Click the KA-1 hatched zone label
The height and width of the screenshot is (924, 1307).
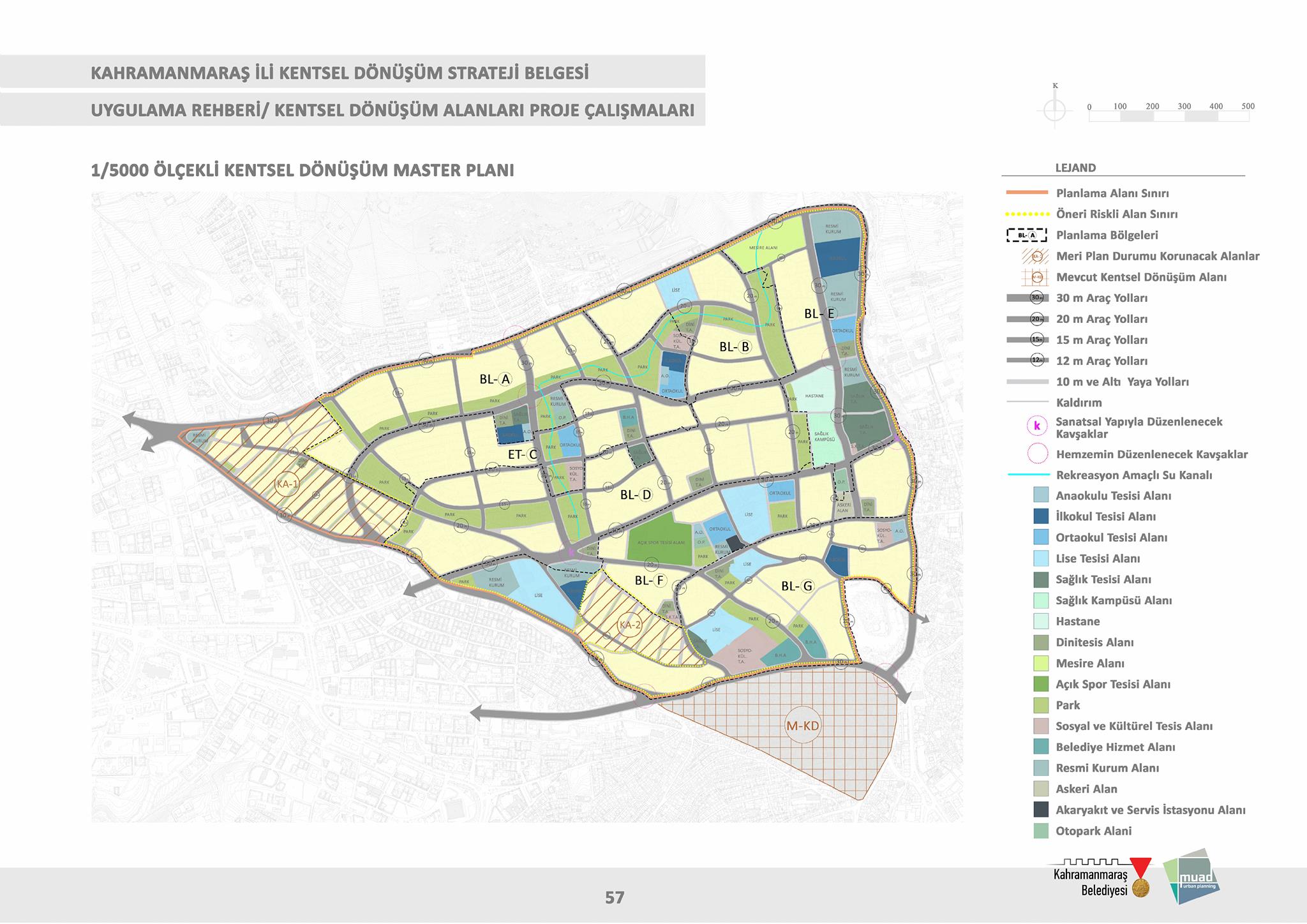click(288, 484)
